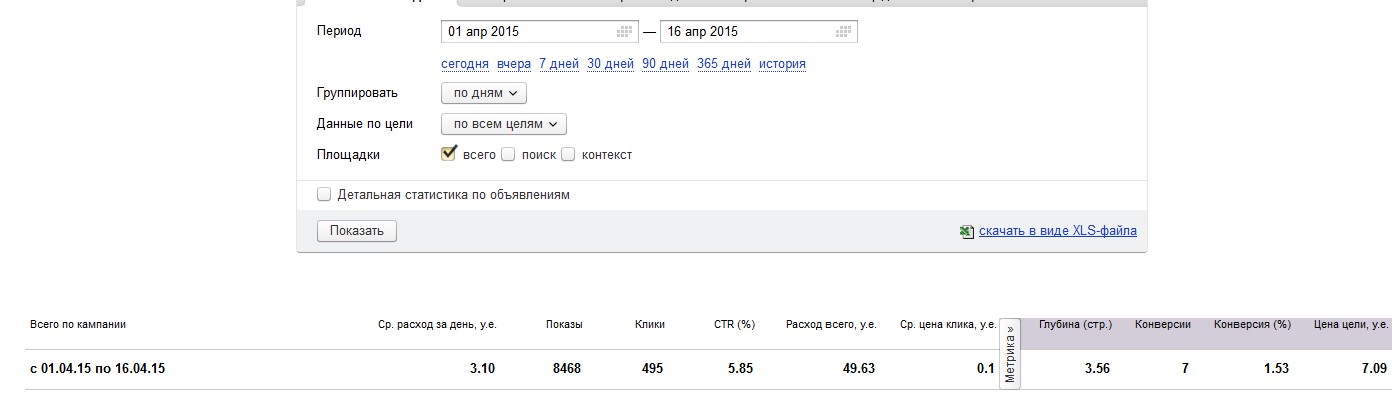Click 'Ср. расход за день, у.е.' header
Screen dimensions: 1396x395
[437, 325]
